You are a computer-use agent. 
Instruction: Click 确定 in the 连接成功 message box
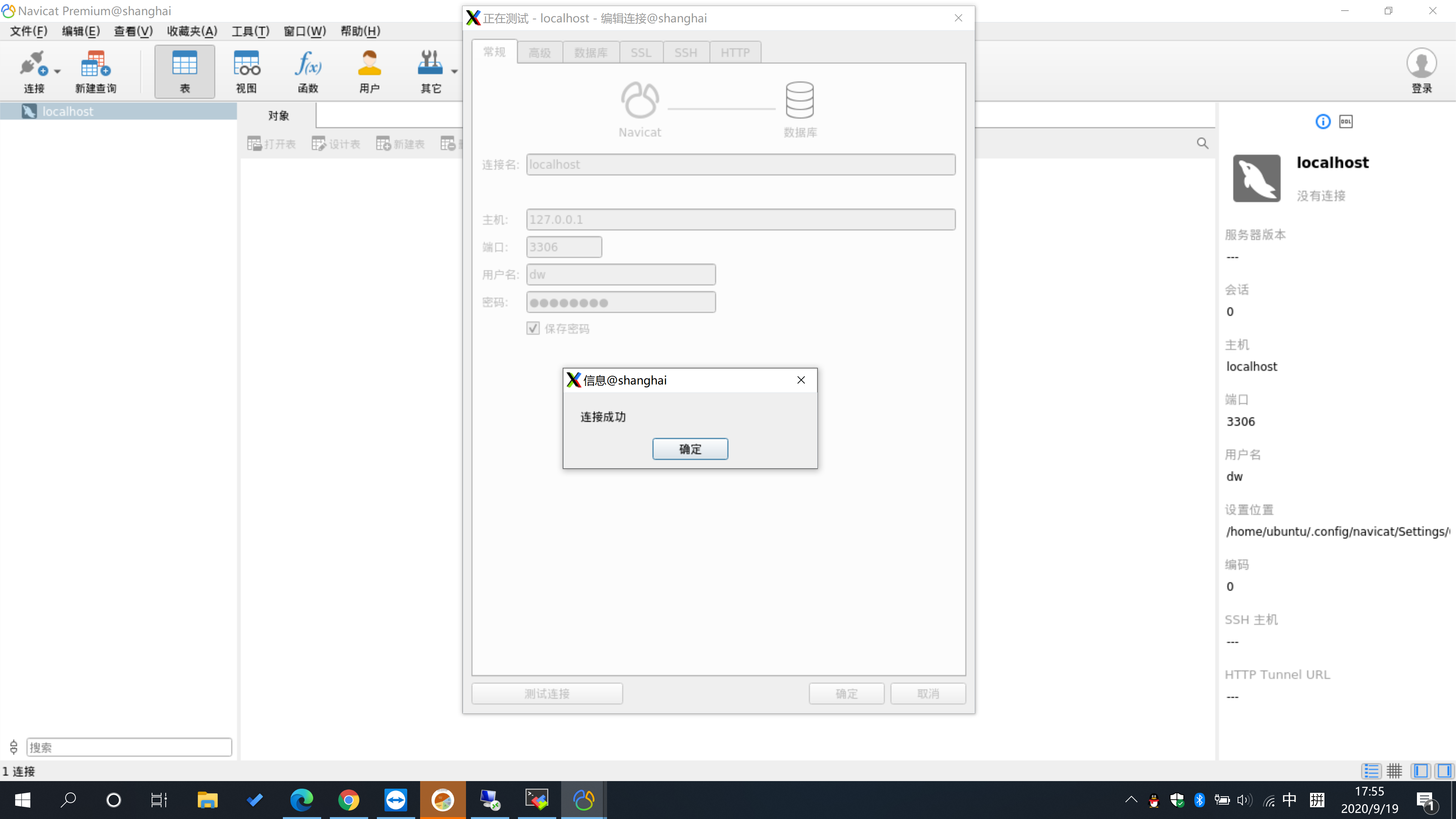(690, 449)
